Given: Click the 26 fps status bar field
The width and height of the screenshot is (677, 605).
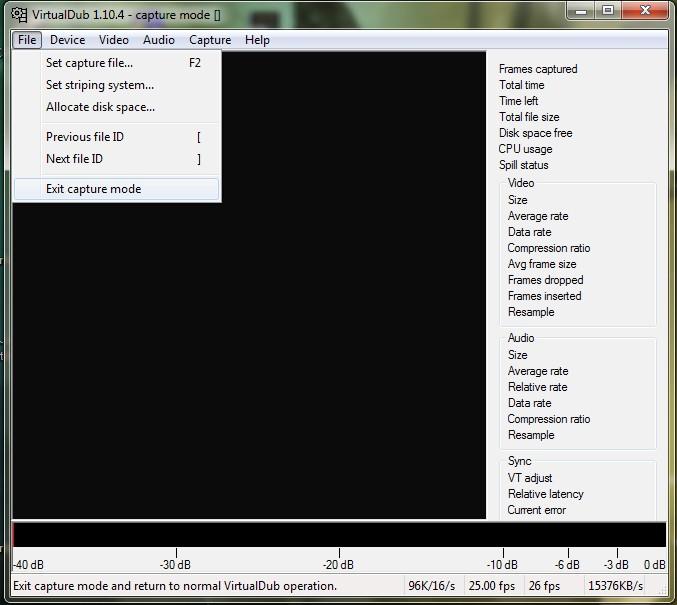Looking at the screenshot, I should [x=553, y=586].
